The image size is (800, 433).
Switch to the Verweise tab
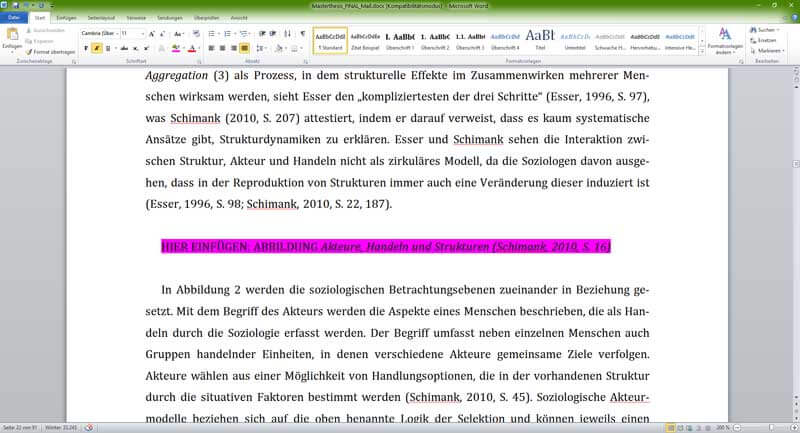pos(136,18)
